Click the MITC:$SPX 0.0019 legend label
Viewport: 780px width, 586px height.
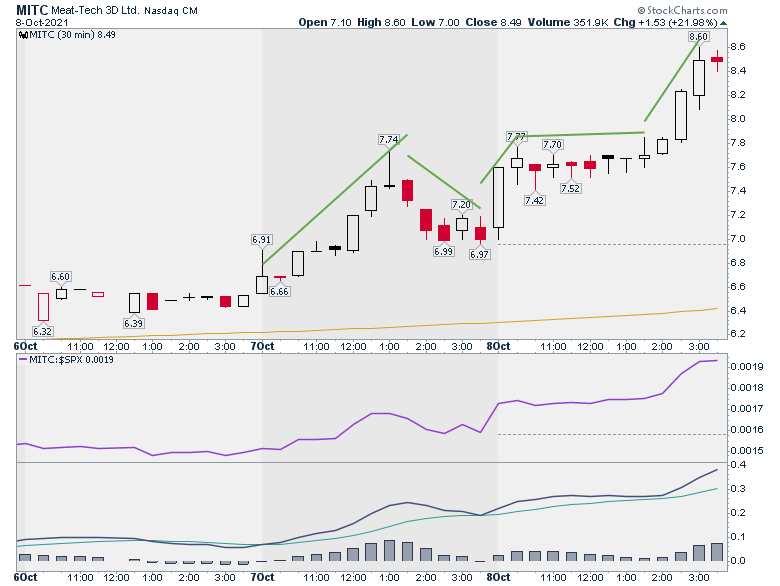(71, 360)
